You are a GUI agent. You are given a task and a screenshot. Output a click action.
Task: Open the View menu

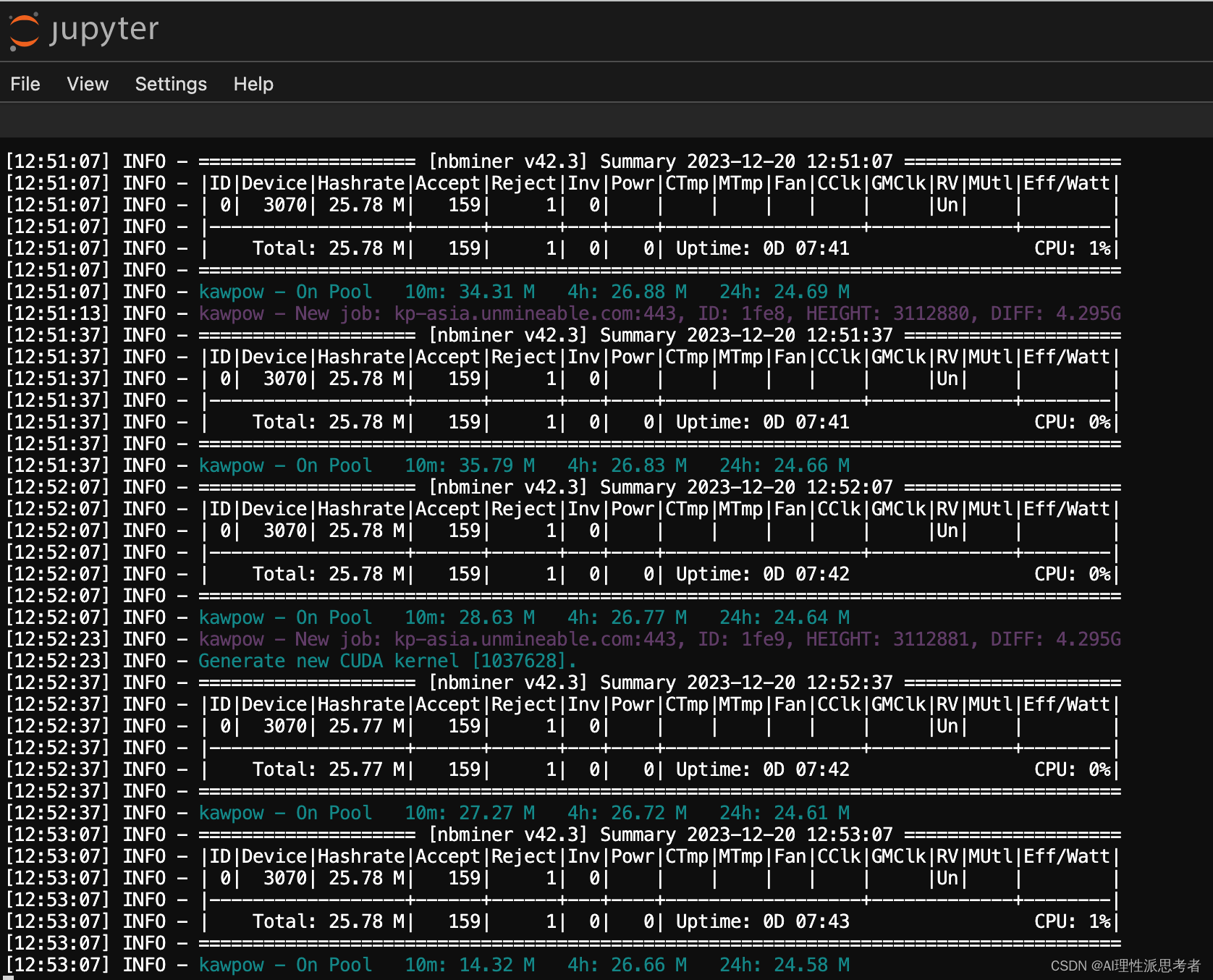point(88,84)
